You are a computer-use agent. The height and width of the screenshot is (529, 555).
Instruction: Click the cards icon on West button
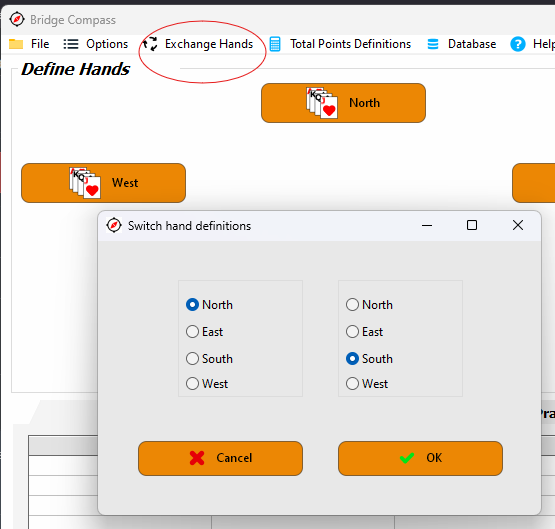pos(85,183)
